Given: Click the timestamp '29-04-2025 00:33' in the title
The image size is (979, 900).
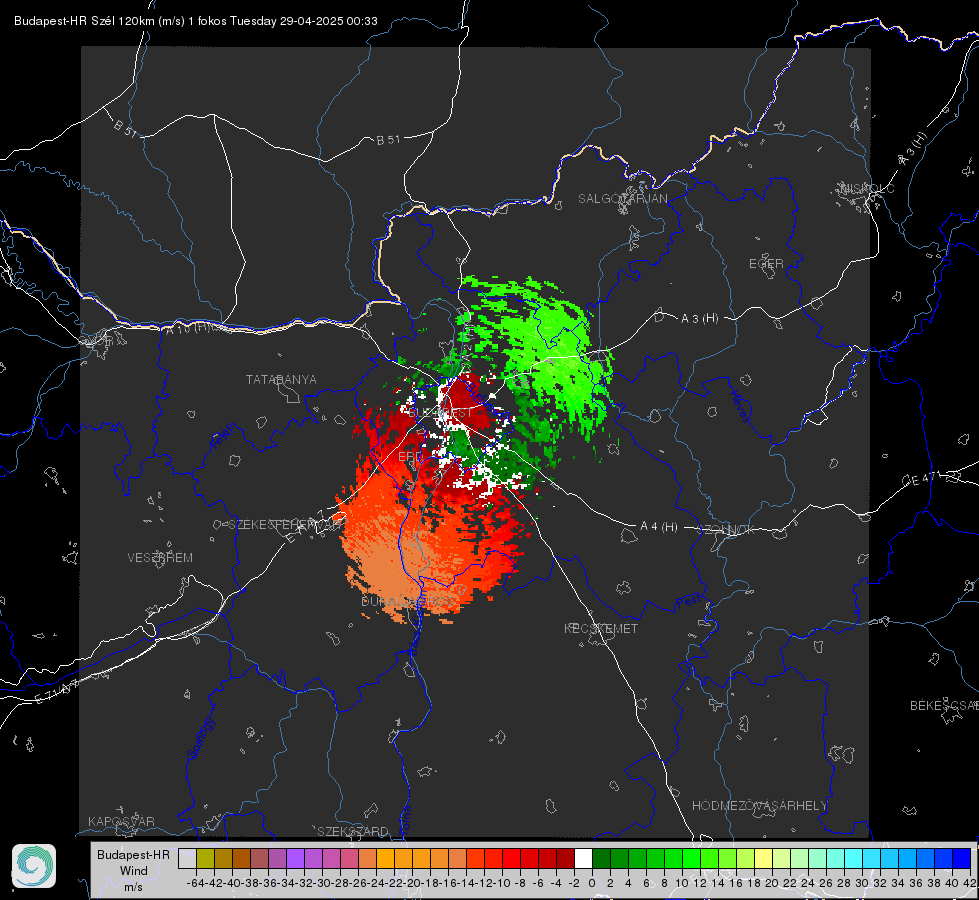Looking at the screenshot, I should click(x=328, y=21).
